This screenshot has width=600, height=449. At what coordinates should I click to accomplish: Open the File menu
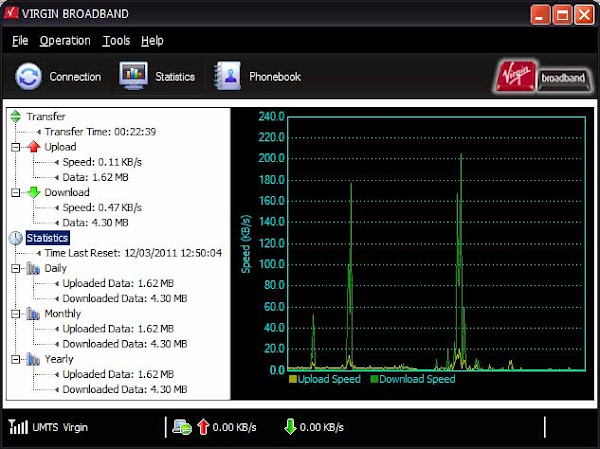click(20, 40)
